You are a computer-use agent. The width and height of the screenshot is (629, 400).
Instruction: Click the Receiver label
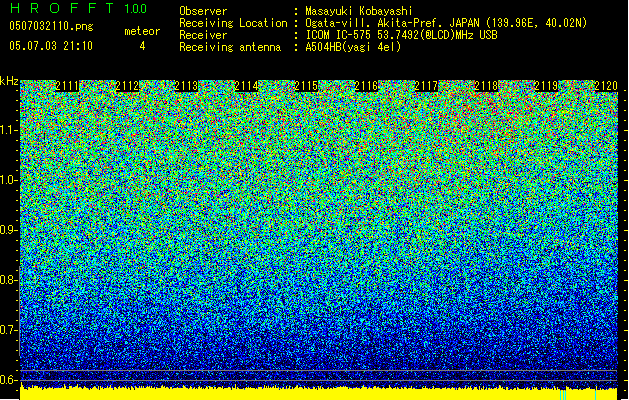pos(203,35)
